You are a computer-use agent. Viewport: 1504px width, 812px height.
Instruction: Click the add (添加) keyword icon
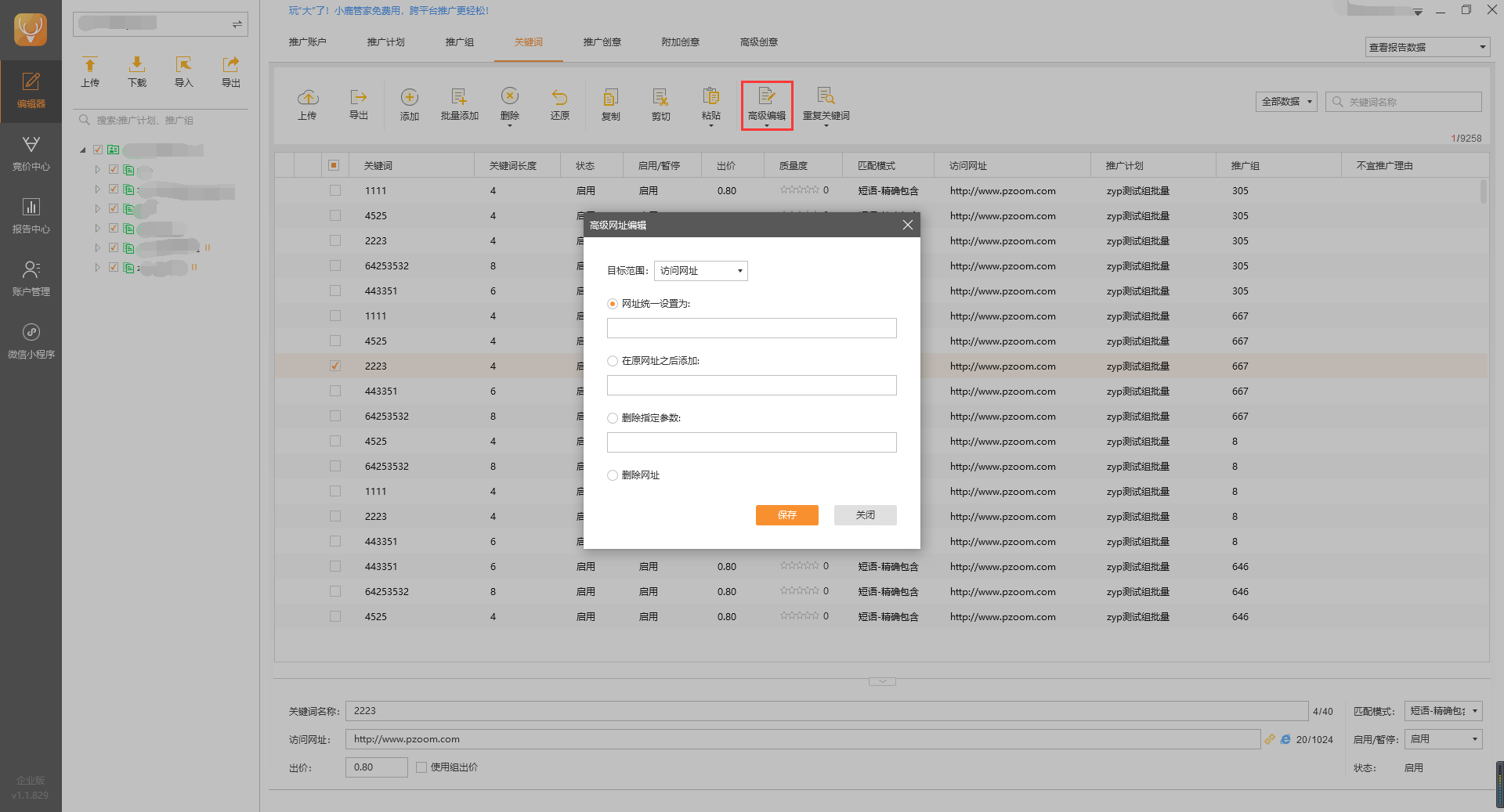[x=410, y=104]
